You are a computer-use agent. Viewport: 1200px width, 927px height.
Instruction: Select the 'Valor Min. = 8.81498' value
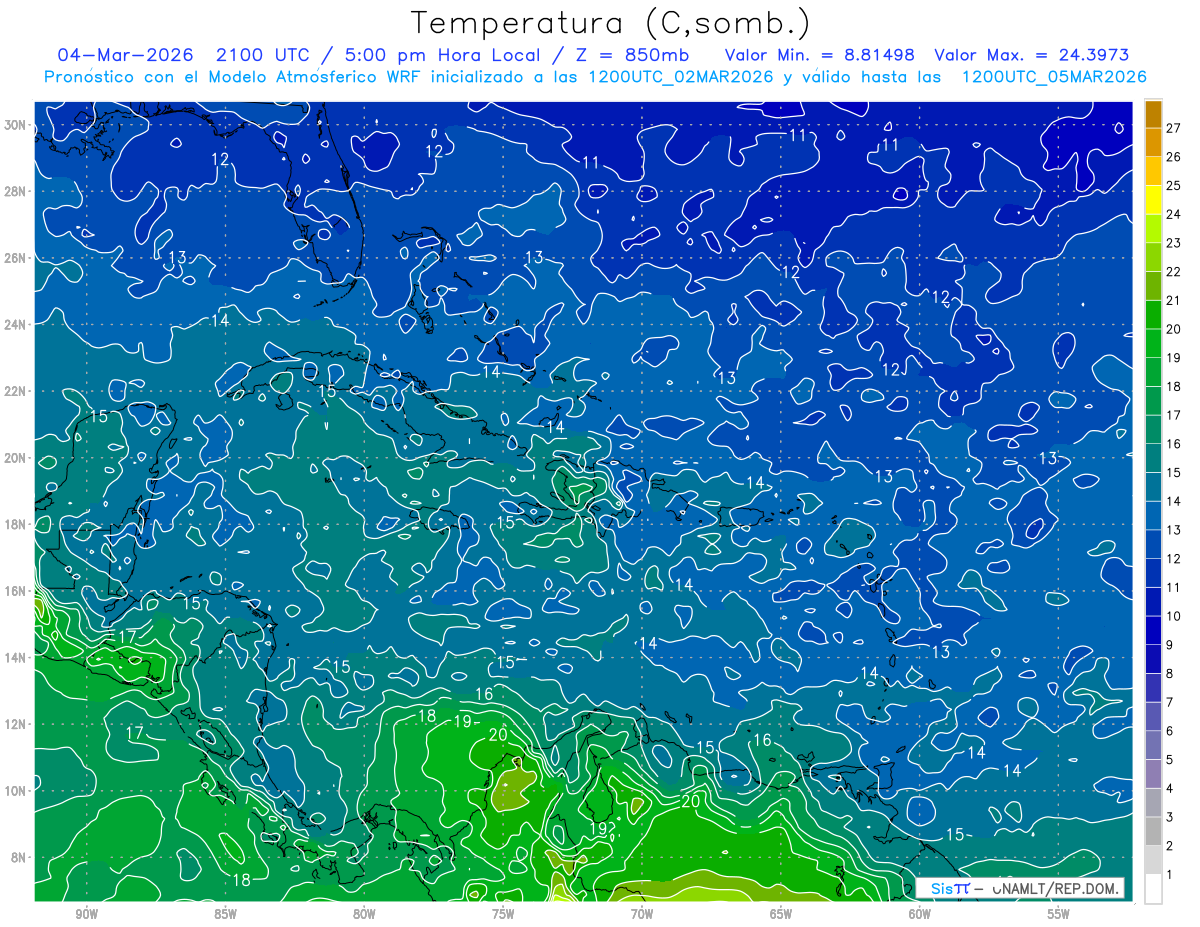click(x=818, y=55)
